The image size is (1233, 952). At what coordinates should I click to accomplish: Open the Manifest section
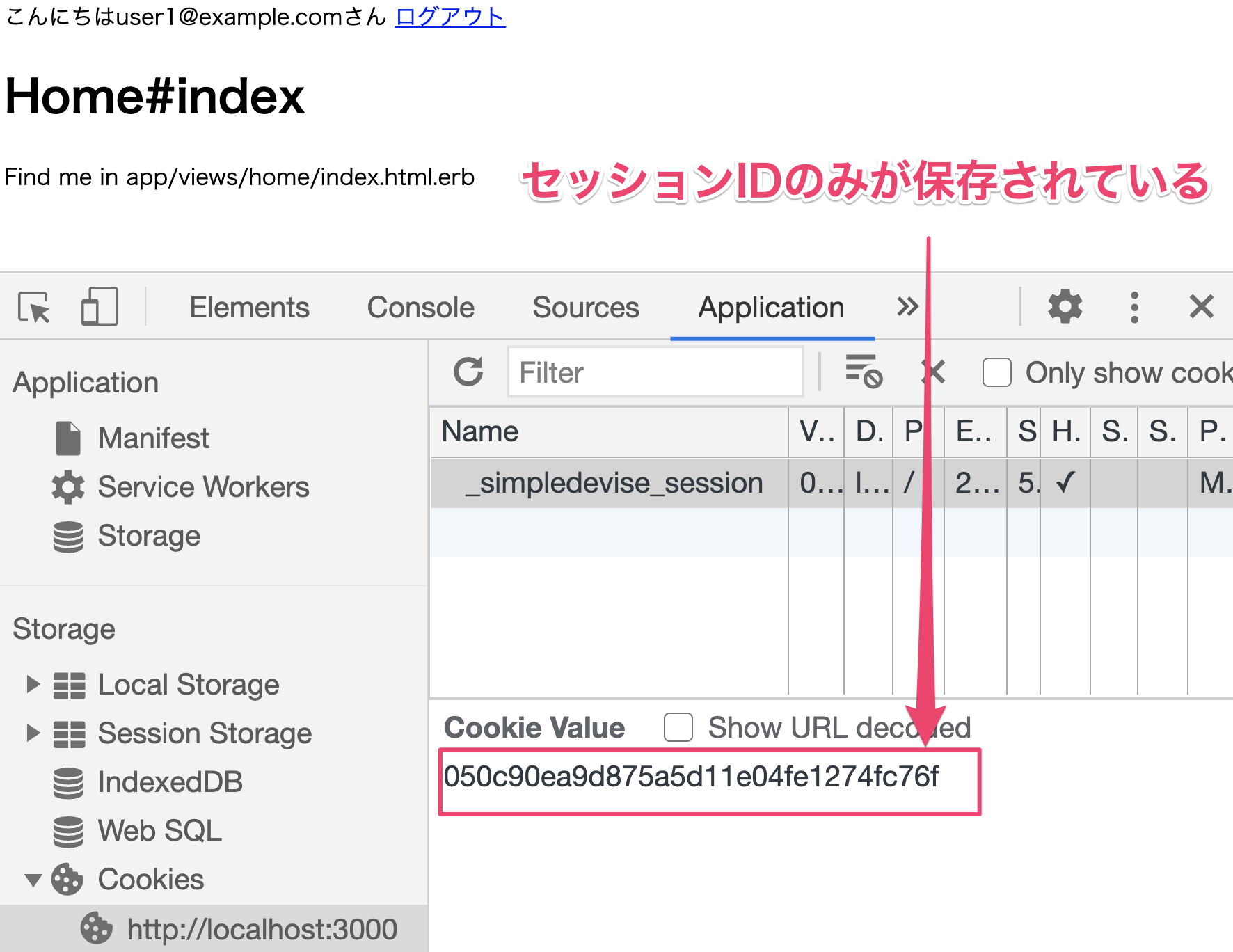(153, 438)
